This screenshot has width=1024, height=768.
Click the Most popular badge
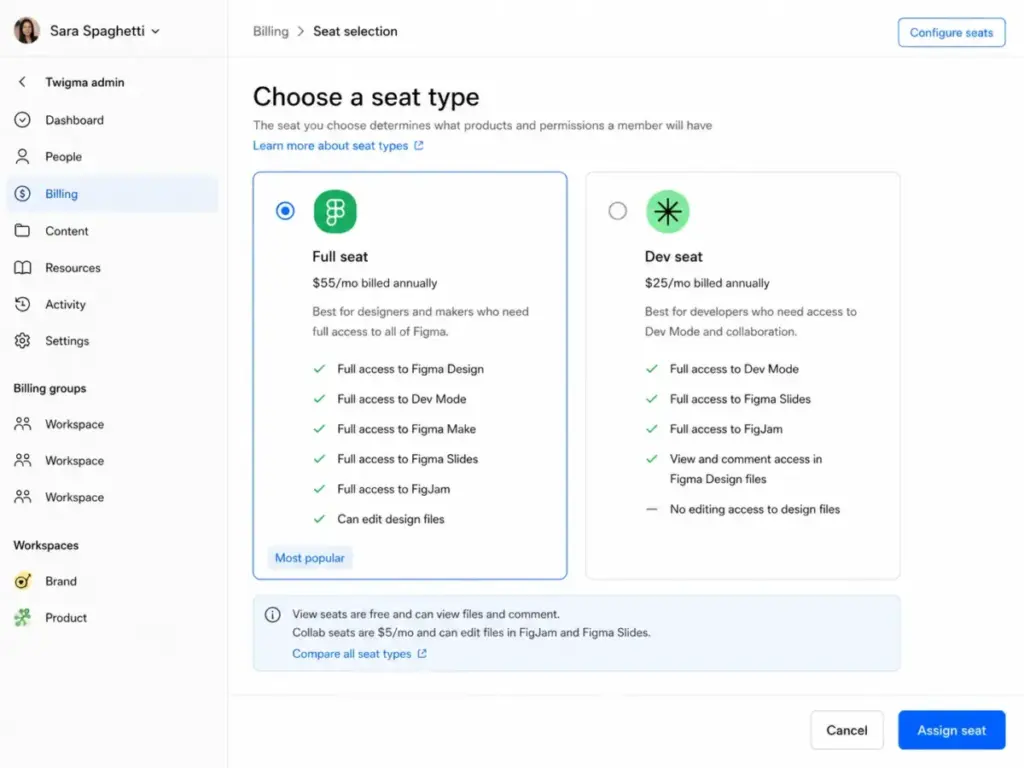[310, 558]
